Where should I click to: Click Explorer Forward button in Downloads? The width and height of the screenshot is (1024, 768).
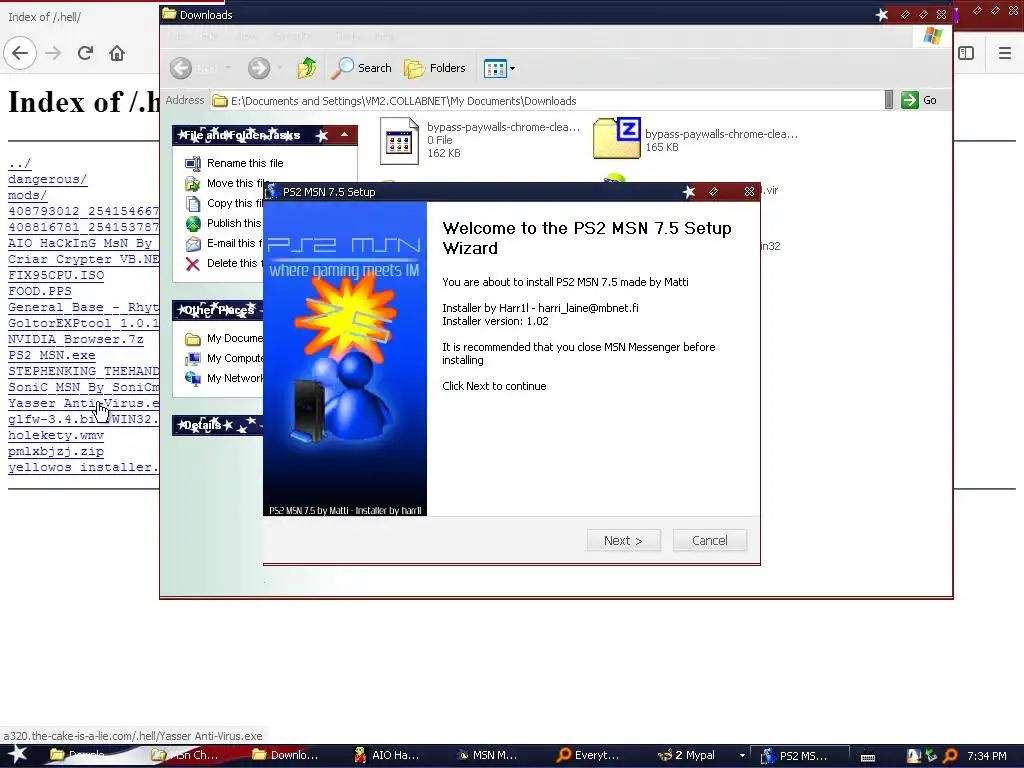pos(259,68)
